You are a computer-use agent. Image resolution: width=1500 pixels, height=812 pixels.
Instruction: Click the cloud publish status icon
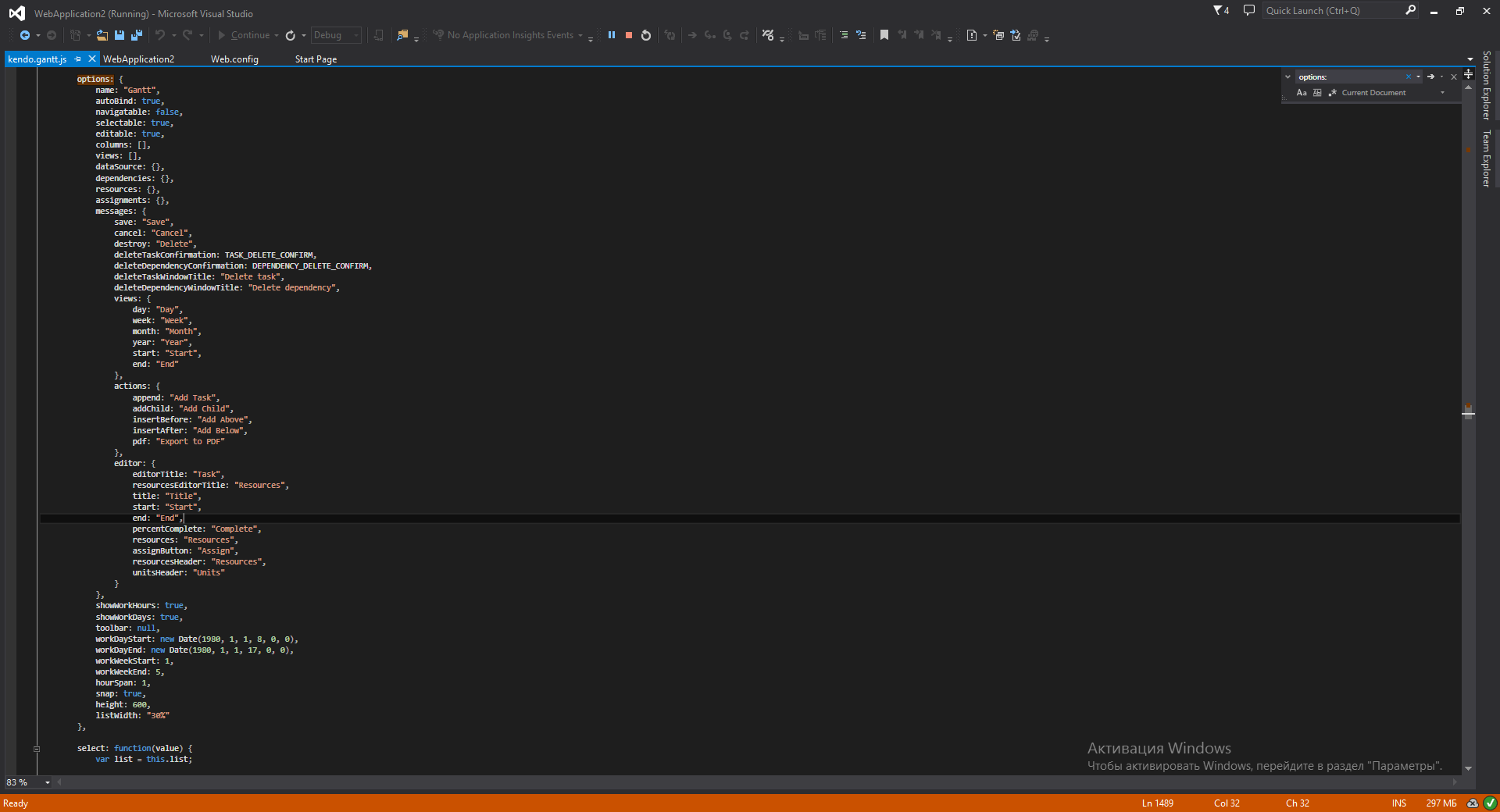click(x=1473, y=803)
